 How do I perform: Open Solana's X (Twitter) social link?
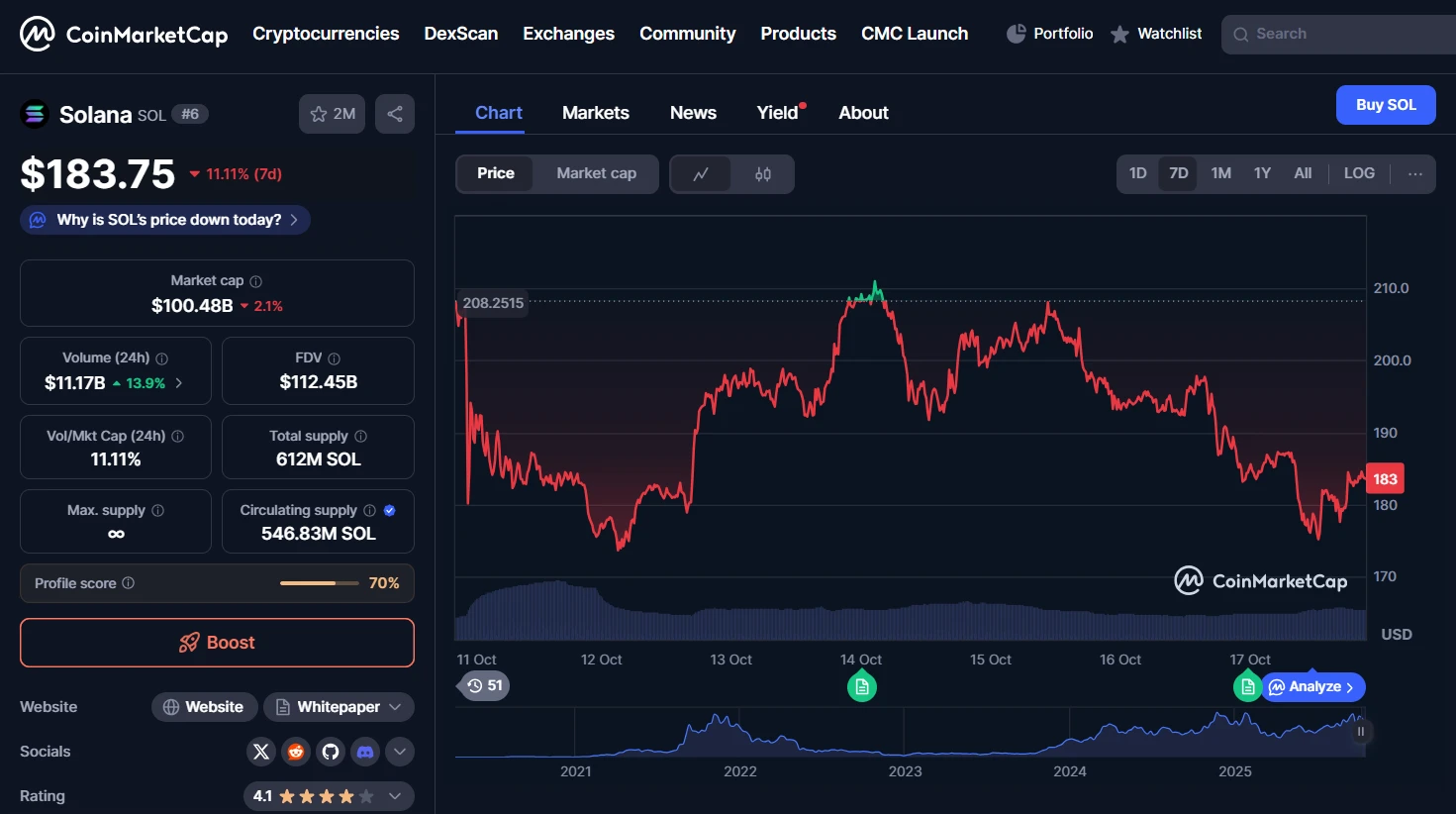click(x=261, y=752)
